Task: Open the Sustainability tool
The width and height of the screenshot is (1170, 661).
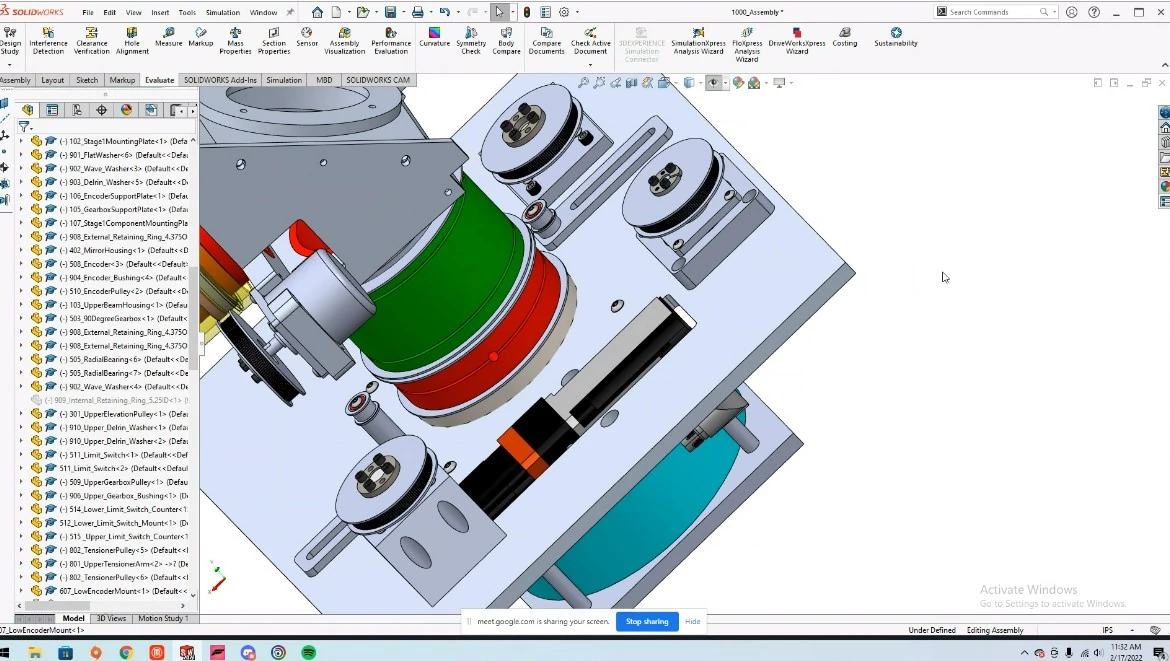Action: 895,37
